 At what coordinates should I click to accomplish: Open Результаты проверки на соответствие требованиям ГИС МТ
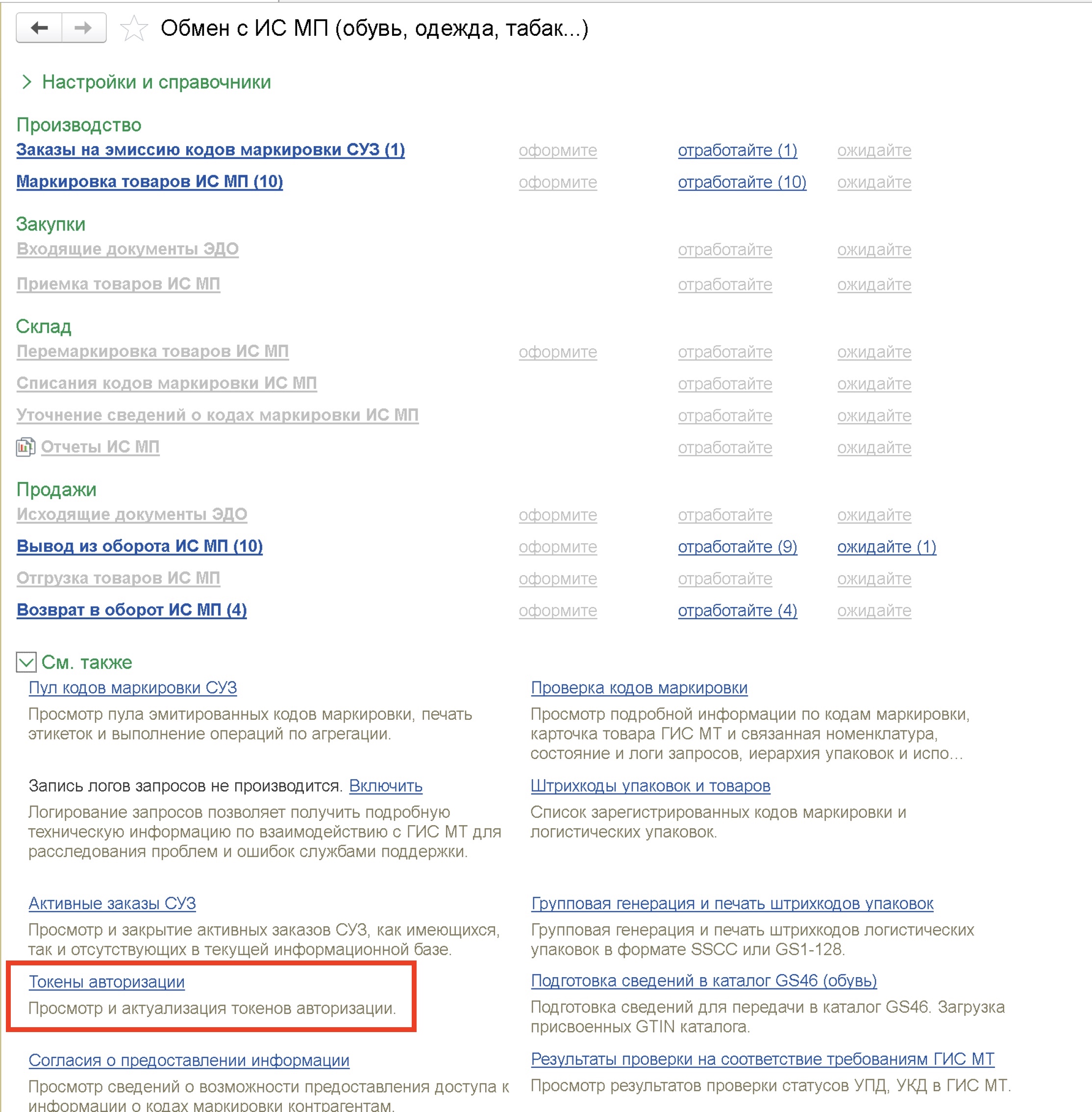click(x=763, y=1059)
